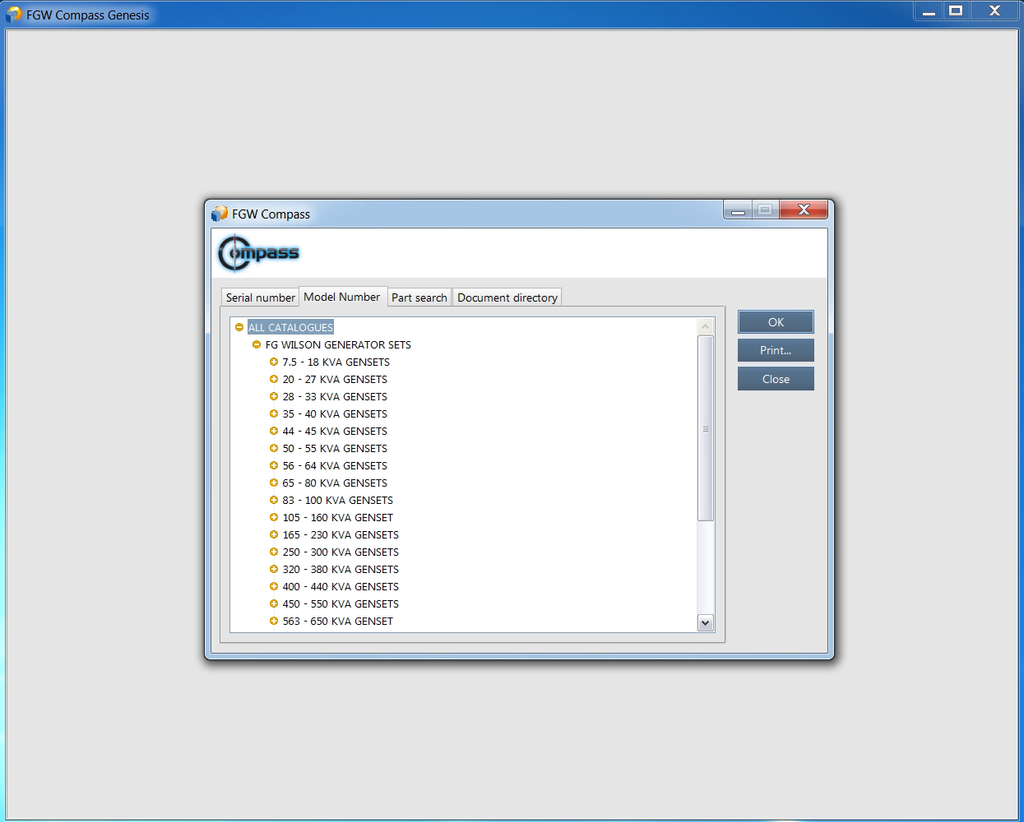Screen dimensions: 1024x822
Task: Click the FGW Compass dialog title icon
Action: tap(220, 214)
